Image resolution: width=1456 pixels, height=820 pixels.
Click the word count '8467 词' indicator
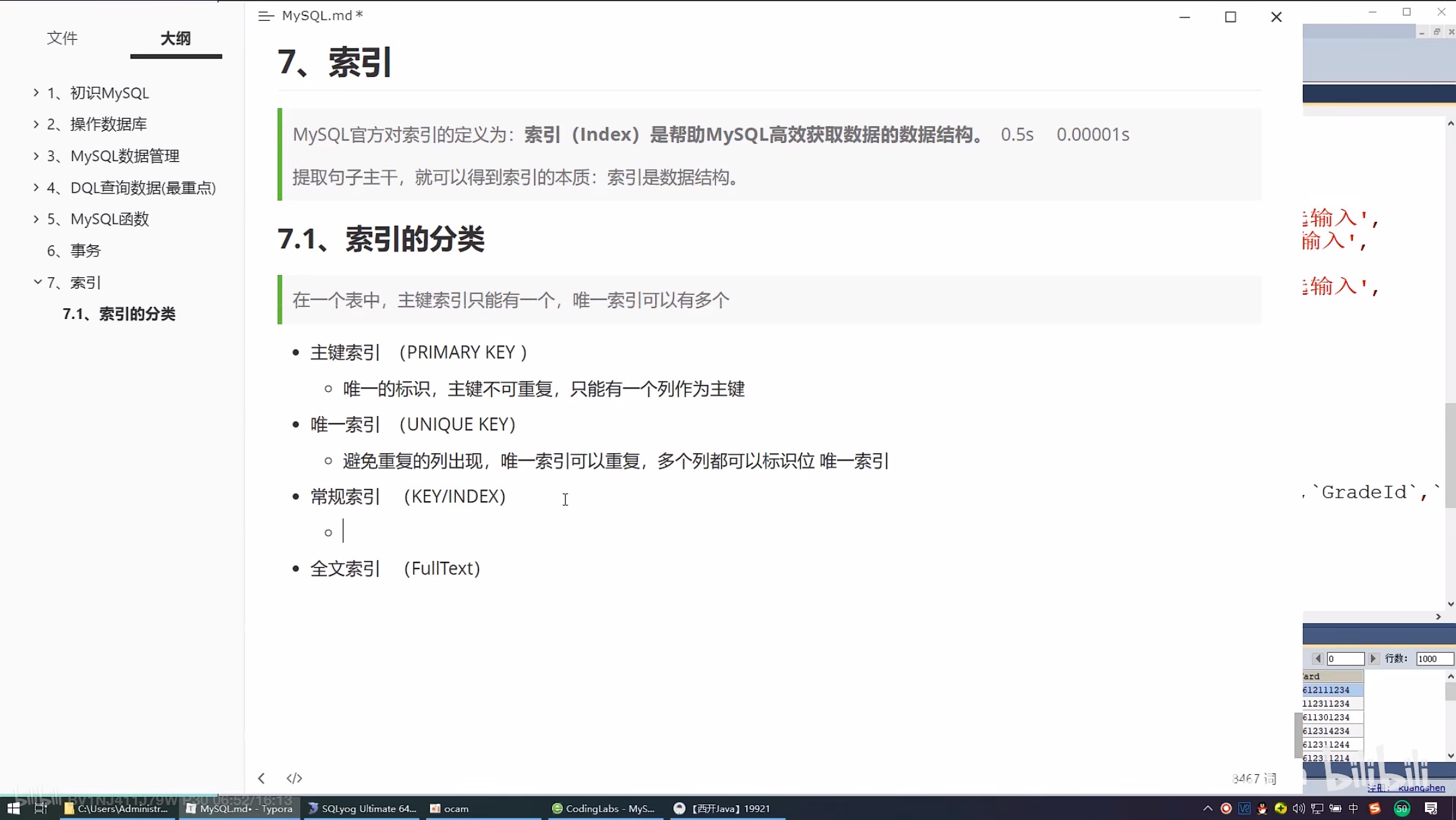[x=1254, y=778]
